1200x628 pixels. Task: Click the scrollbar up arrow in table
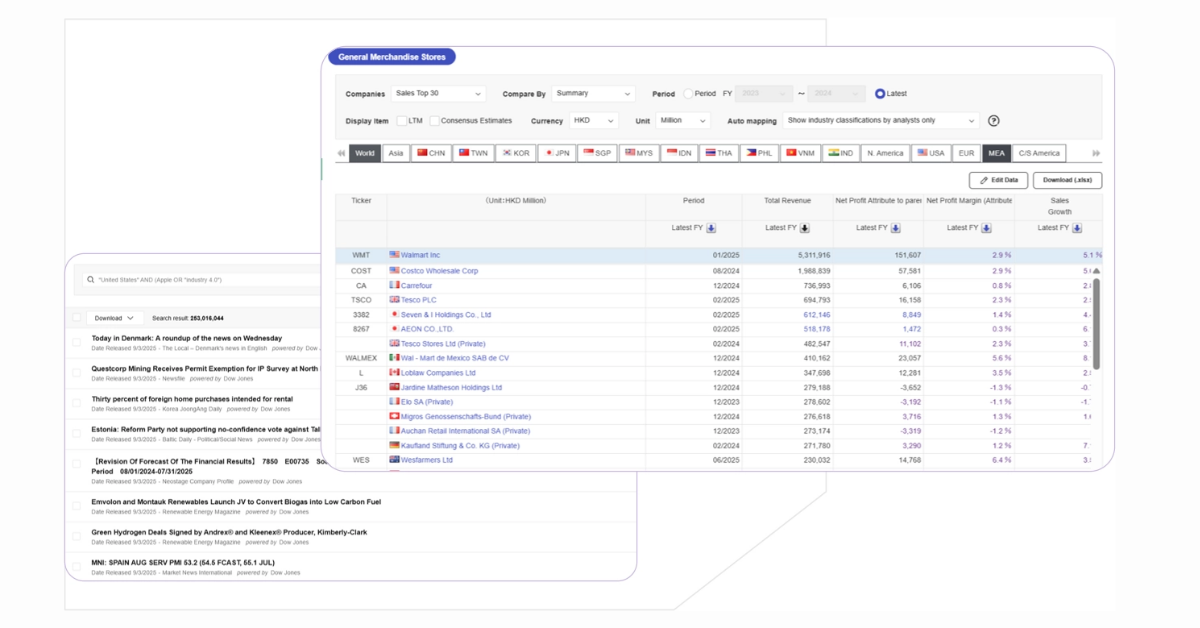[1096, 271]
